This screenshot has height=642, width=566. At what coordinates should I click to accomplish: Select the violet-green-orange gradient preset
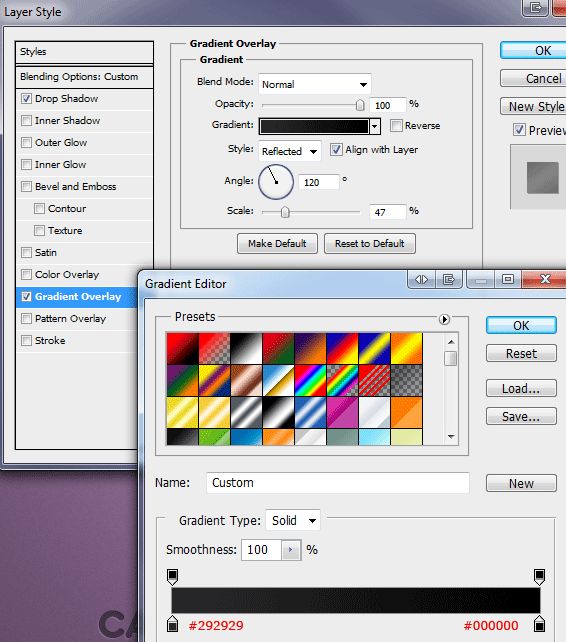click(182, 380)
